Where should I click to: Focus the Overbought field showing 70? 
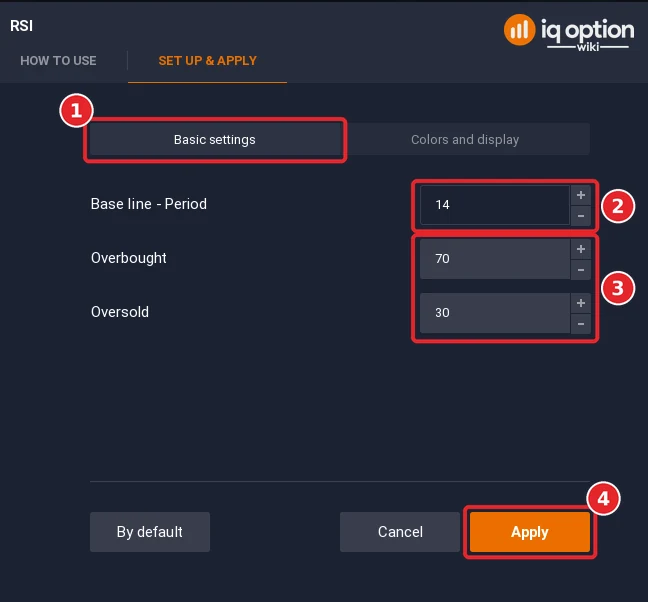[x=495, y=259]
